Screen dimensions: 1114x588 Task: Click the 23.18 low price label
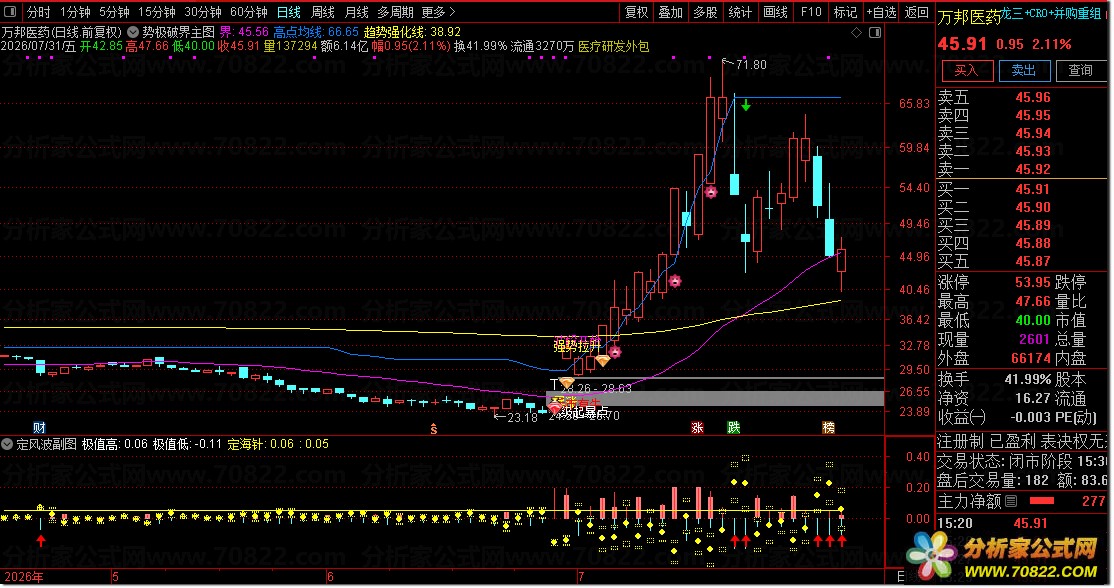(522, 418)
